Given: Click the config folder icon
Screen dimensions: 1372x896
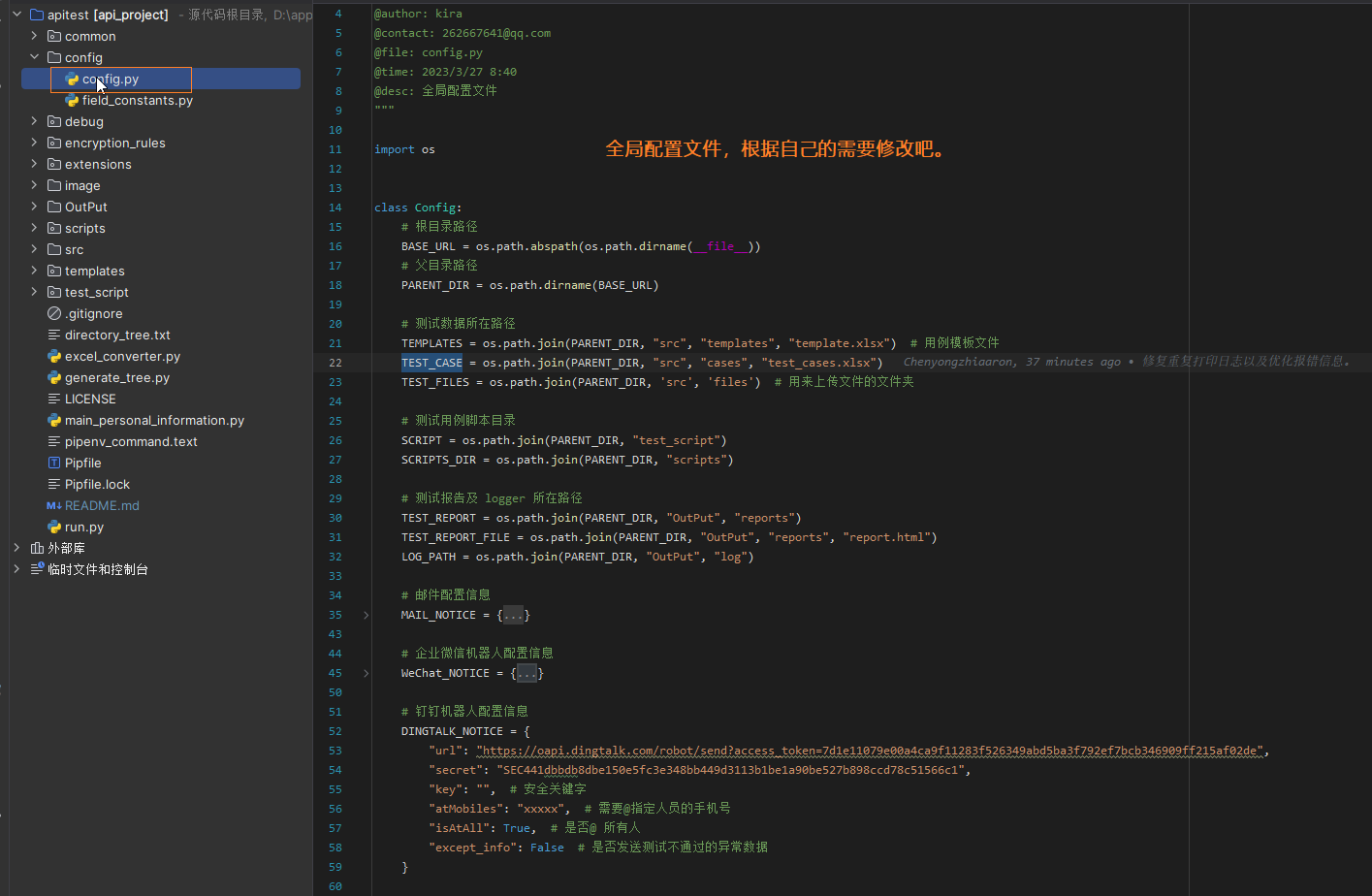Looking at the screenshot, I should (x=54, y=57).
